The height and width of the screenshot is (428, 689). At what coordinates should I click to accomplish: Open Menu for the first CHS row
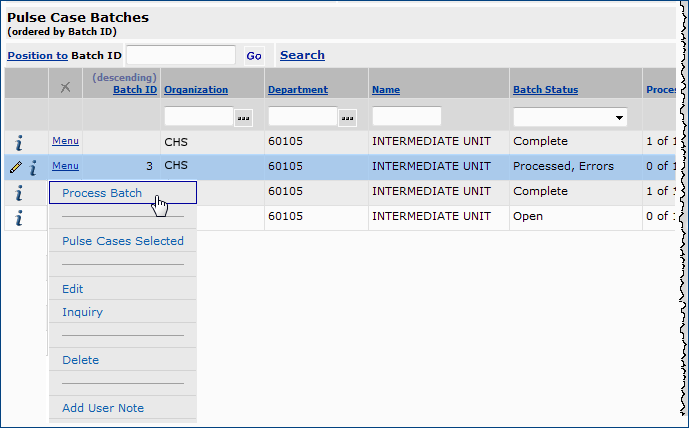[x=65, y=141]
